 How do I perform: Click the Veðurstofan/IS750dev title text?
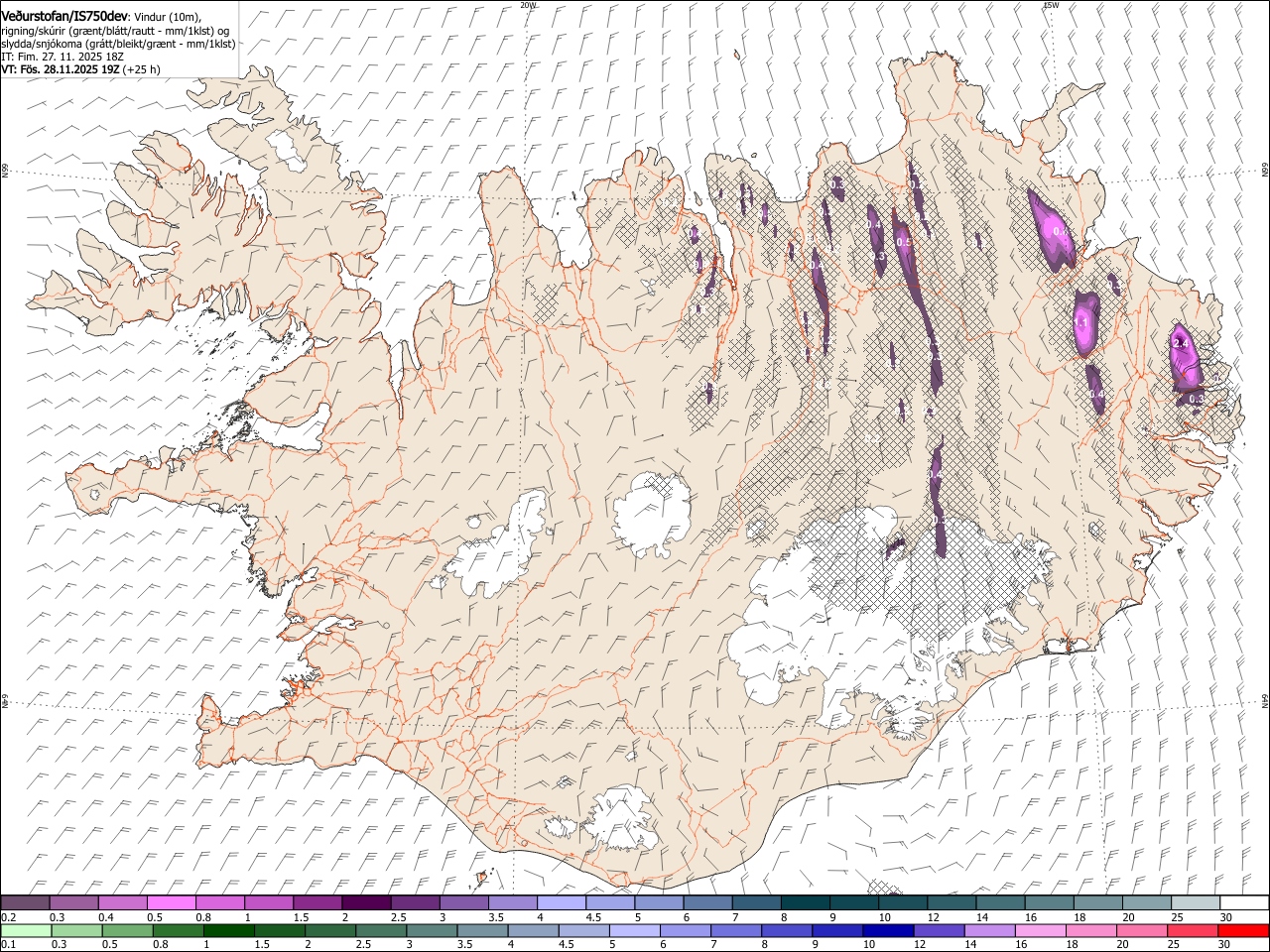pos(65,16)
